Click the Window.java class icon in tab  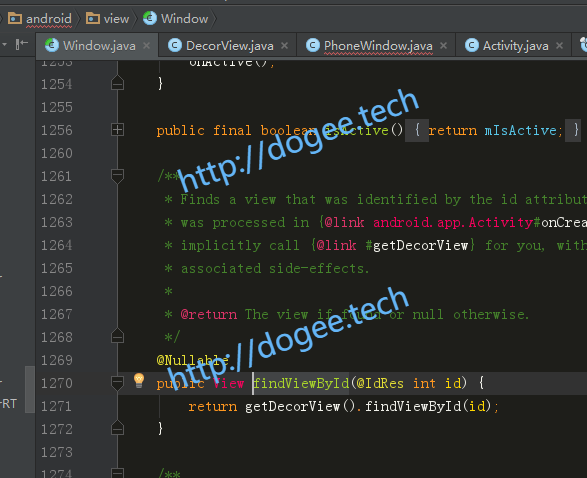click(52, 45)
